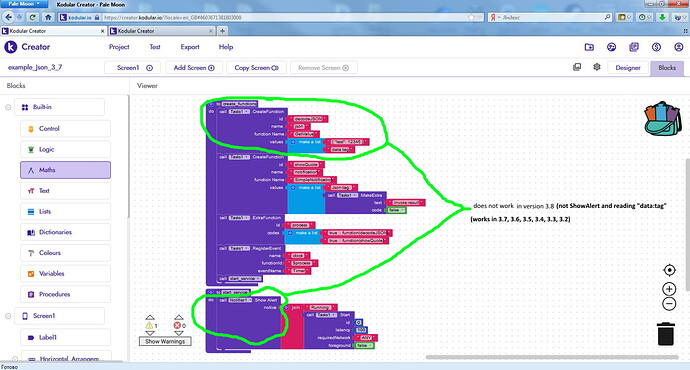Switch to the Blocks view
Viewport: 690px width, 370px height.
[667, 68]
